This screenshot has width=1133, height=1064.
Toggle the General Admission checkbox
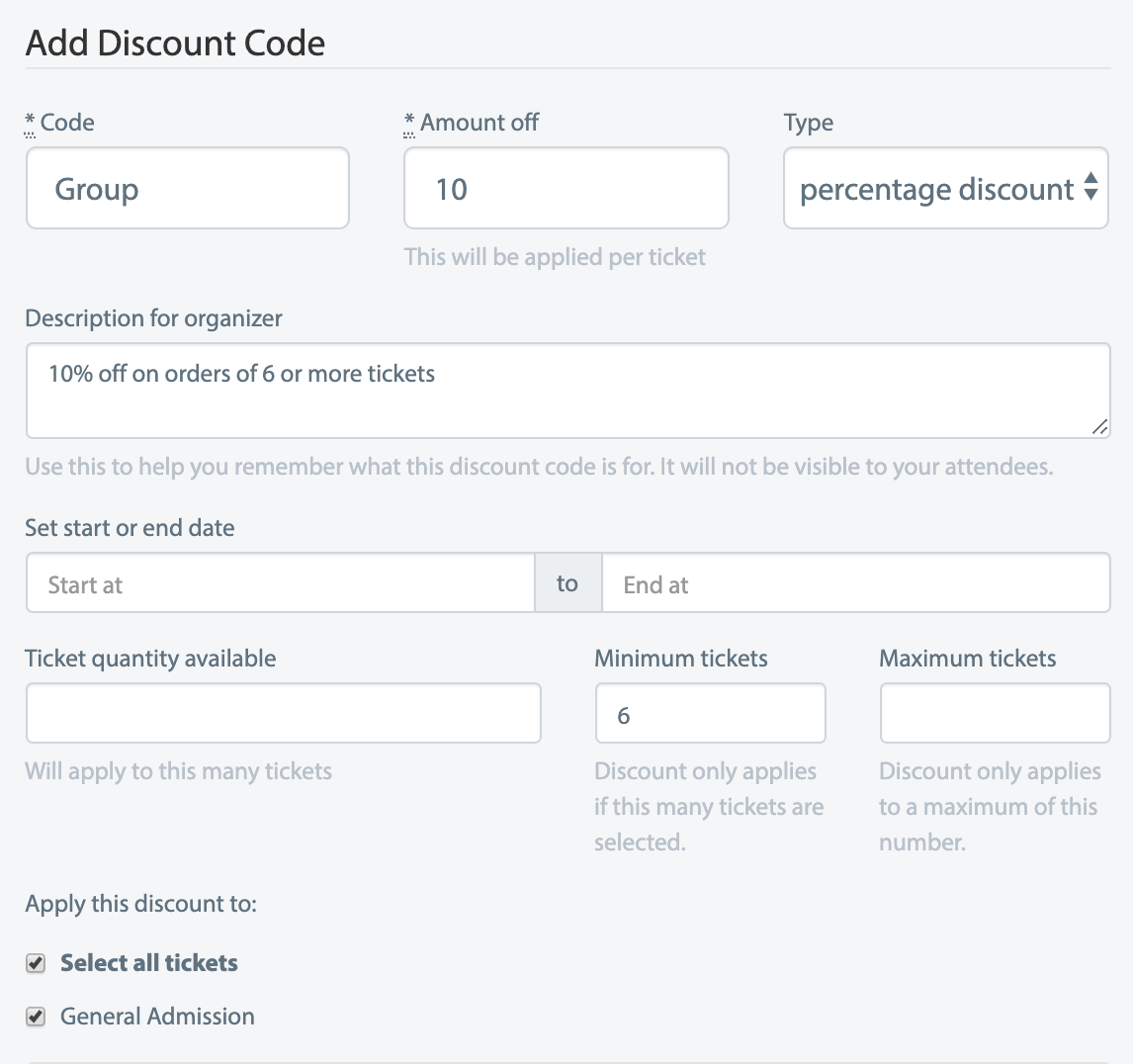(x=36, y=1017)
